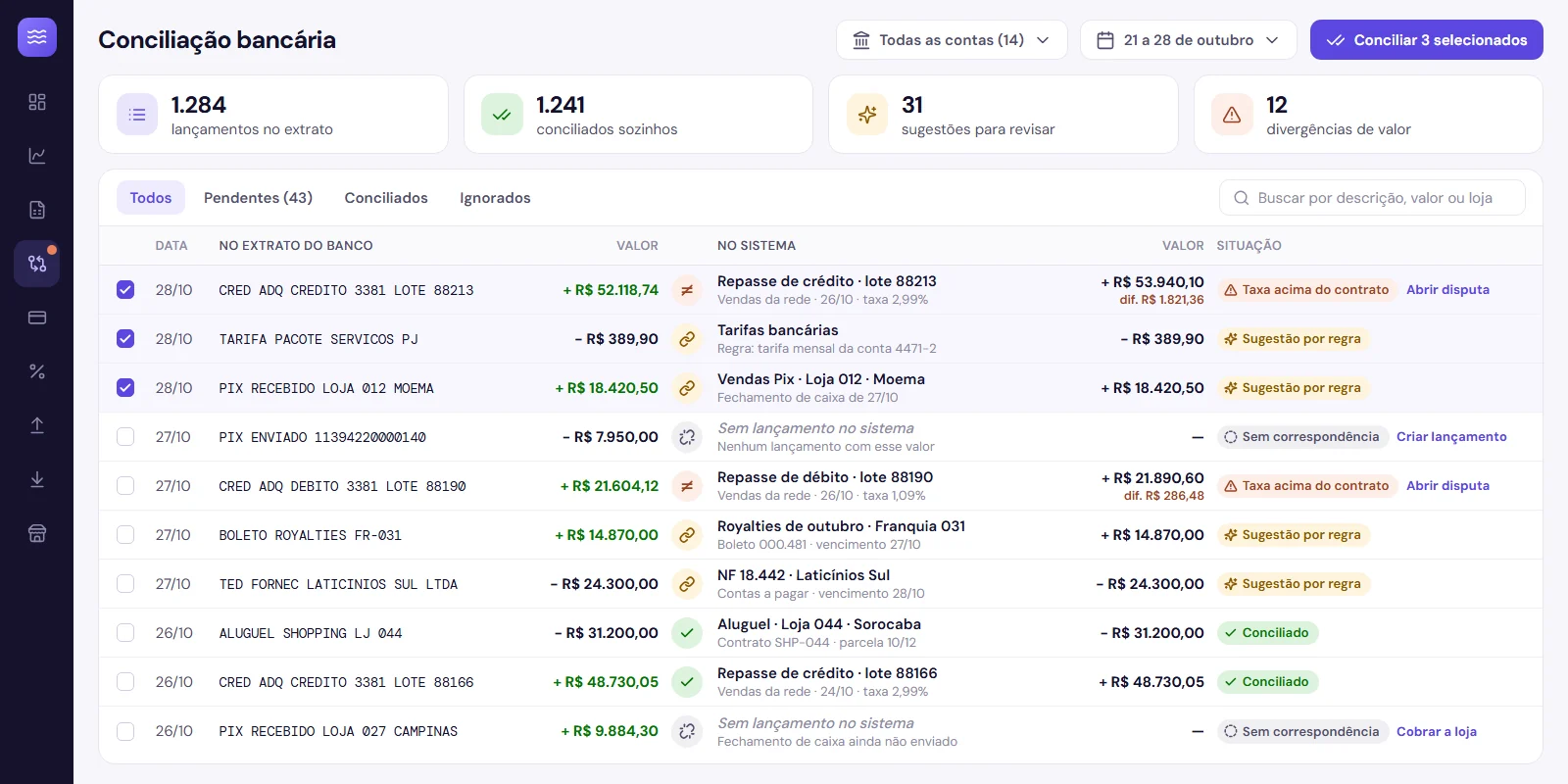
Task: Check the TED FORNEC LATICINIOS SUL row
Action: pos(125,584)
